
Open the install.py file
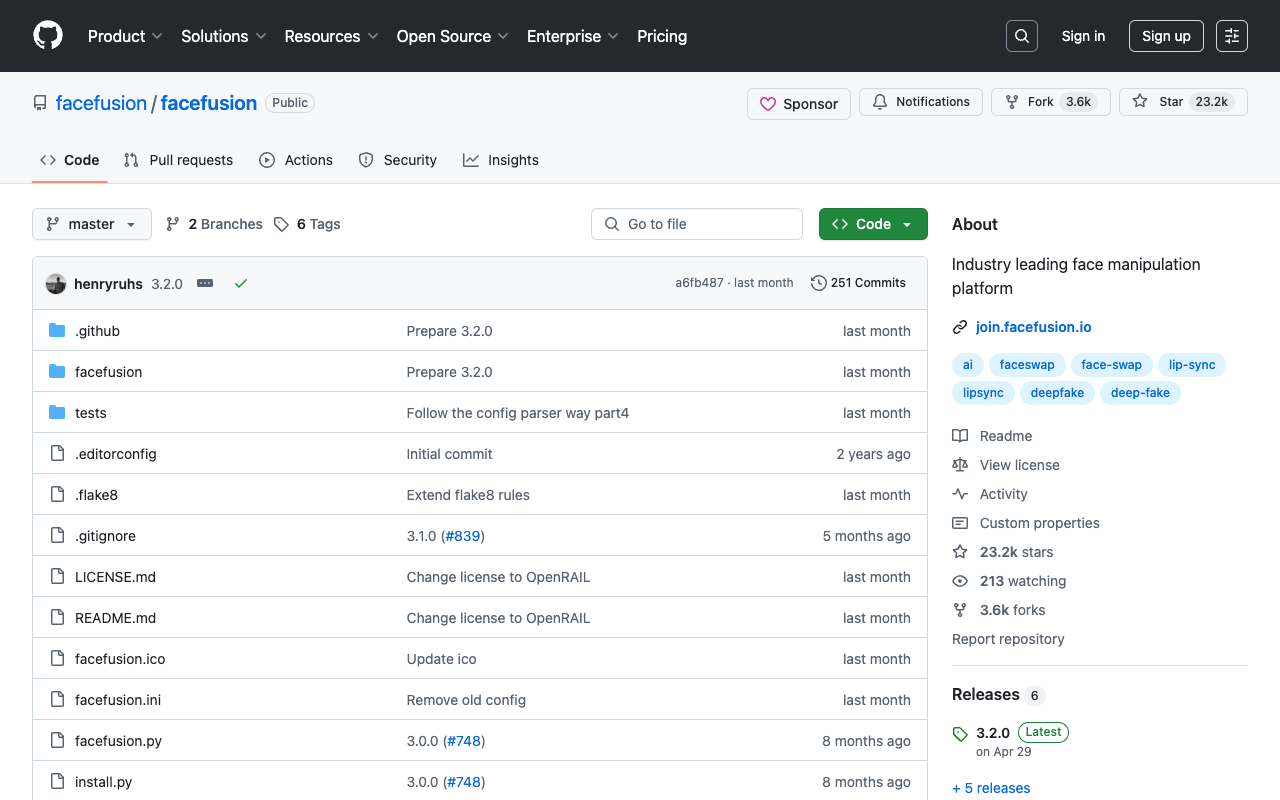point(103,782)
